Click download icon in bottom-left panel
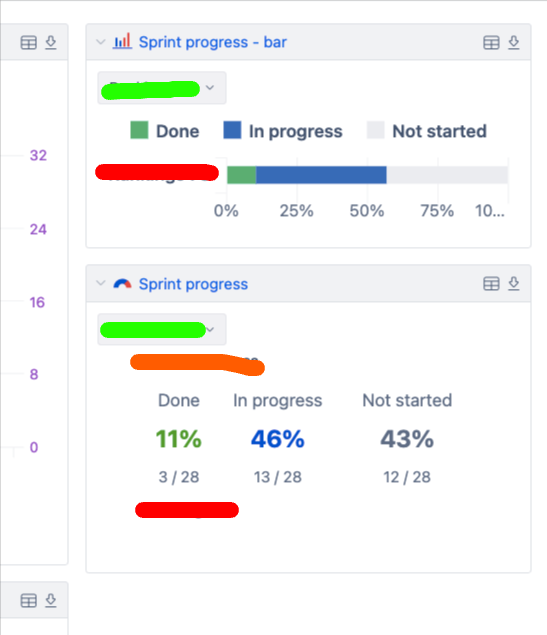 coord(51,600)
